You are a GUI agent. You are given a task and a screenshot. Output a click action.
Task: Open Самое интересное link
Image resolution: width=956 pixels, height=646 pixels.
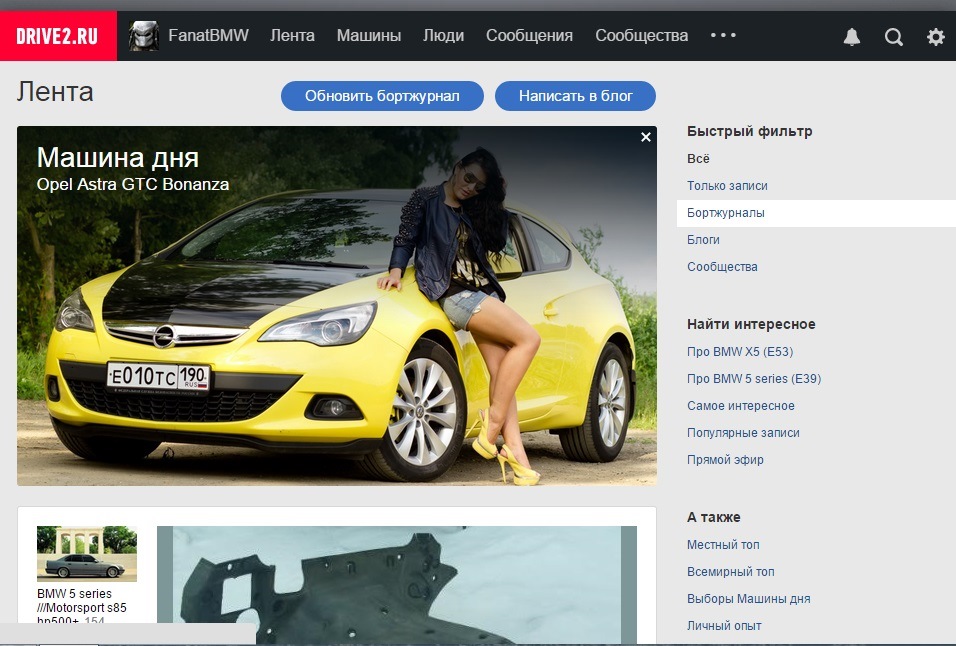tap(741, 406)
